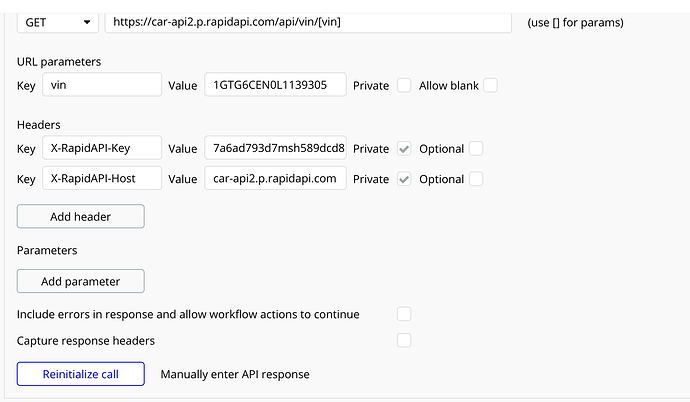Enable the Allow blank checkbox

coord(491,86)
